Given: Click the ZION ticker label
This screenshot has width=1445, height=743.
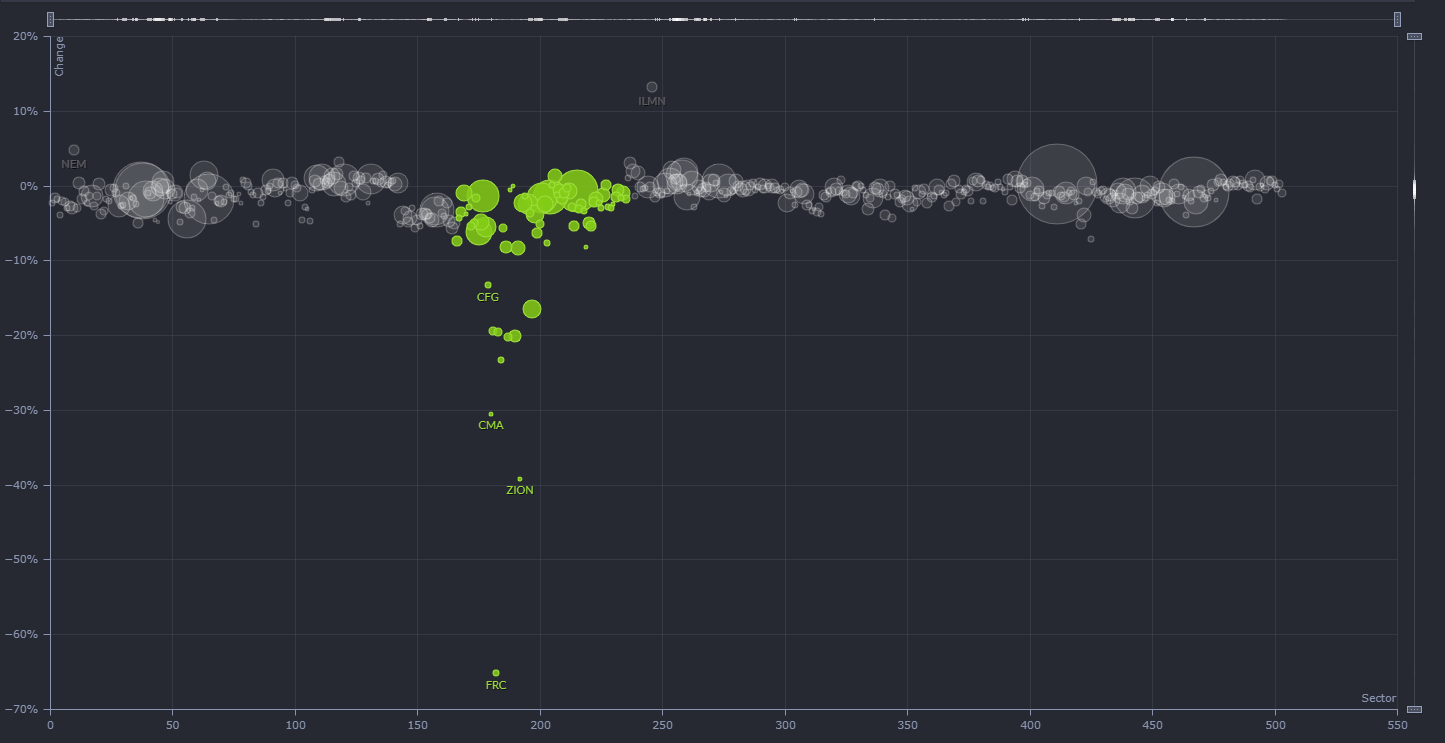Looking at the screenshot, I should 520,490.
